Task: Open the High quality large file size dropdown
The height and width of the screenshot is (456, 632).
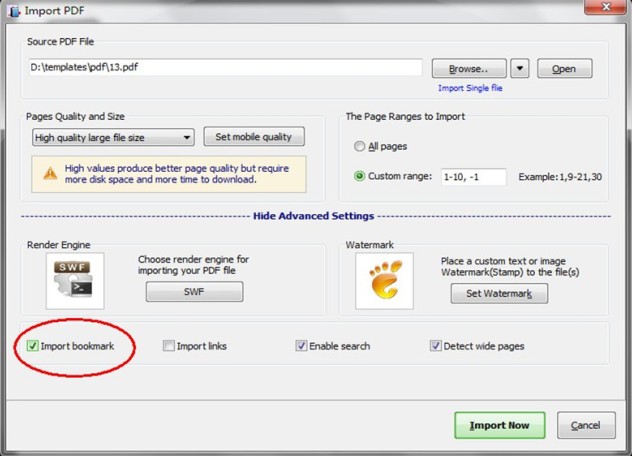Action: coord(113,137)
